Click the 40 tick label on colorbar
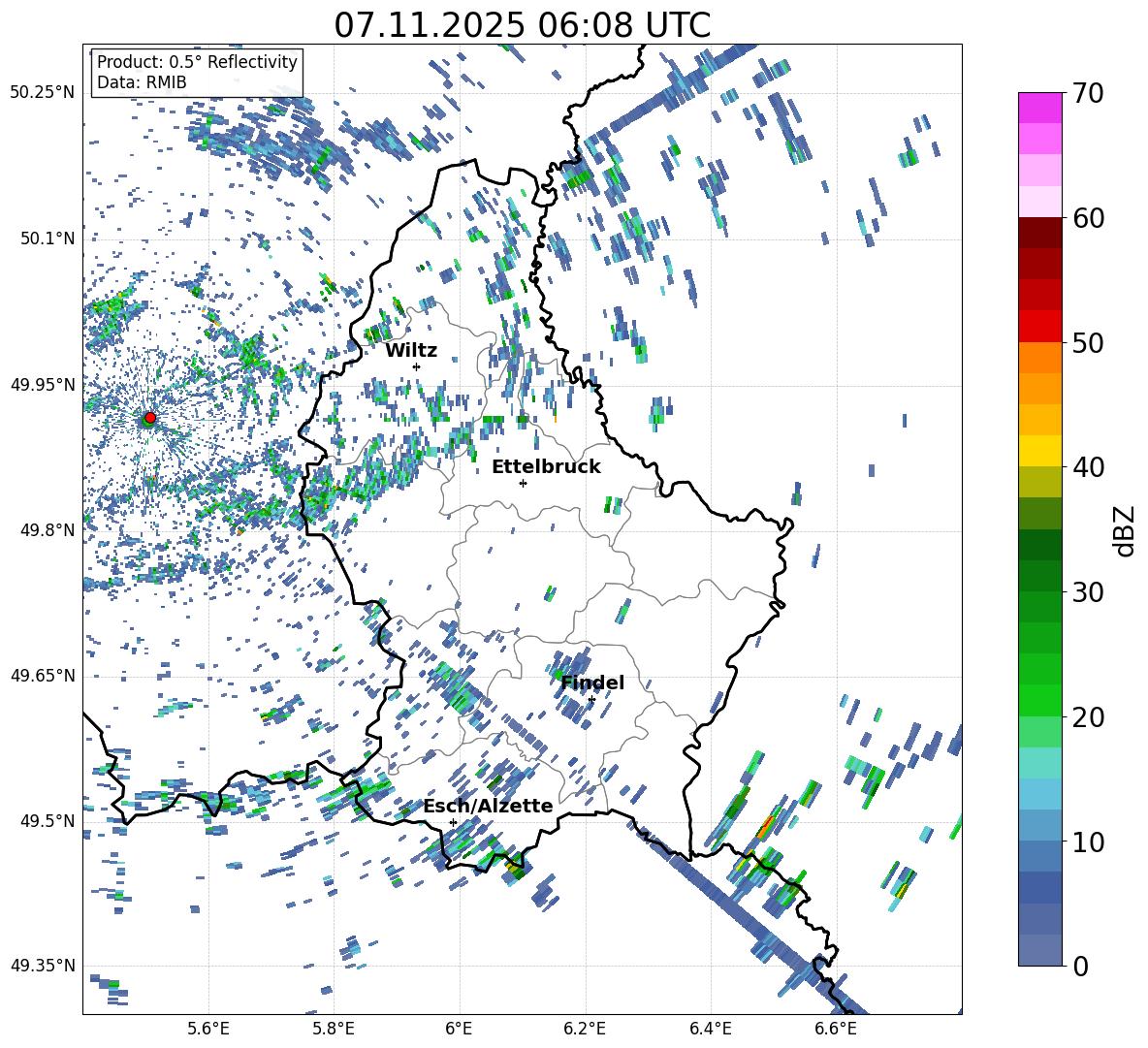 [1088, 467]
